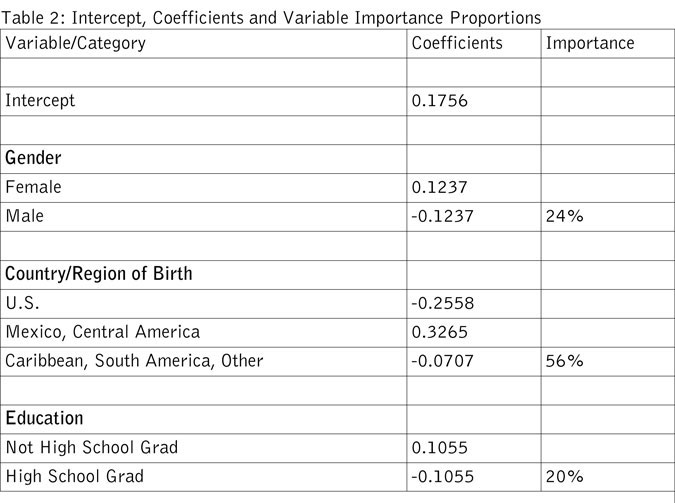
Task: Select the Intercept row label
Action: (40, 101)
